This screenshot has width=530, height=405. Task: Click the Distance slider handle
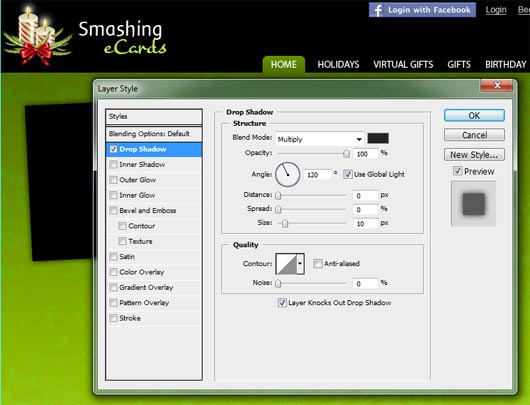coord(278,195)
